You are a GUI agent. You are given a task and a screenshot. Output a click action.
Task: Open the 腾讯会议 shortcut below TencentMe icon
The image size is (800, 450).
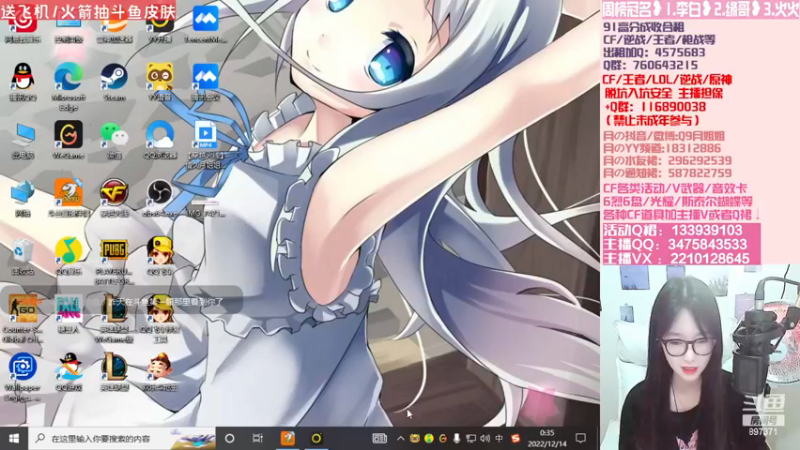point(206,77)
